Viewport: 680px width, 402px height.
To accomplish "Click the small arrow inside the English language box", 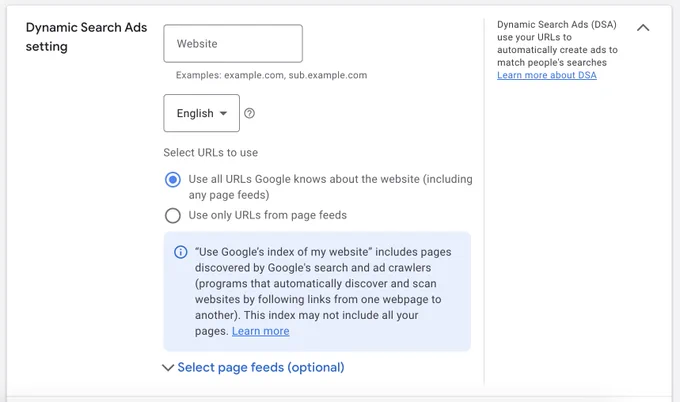I will tap(223, 113).
